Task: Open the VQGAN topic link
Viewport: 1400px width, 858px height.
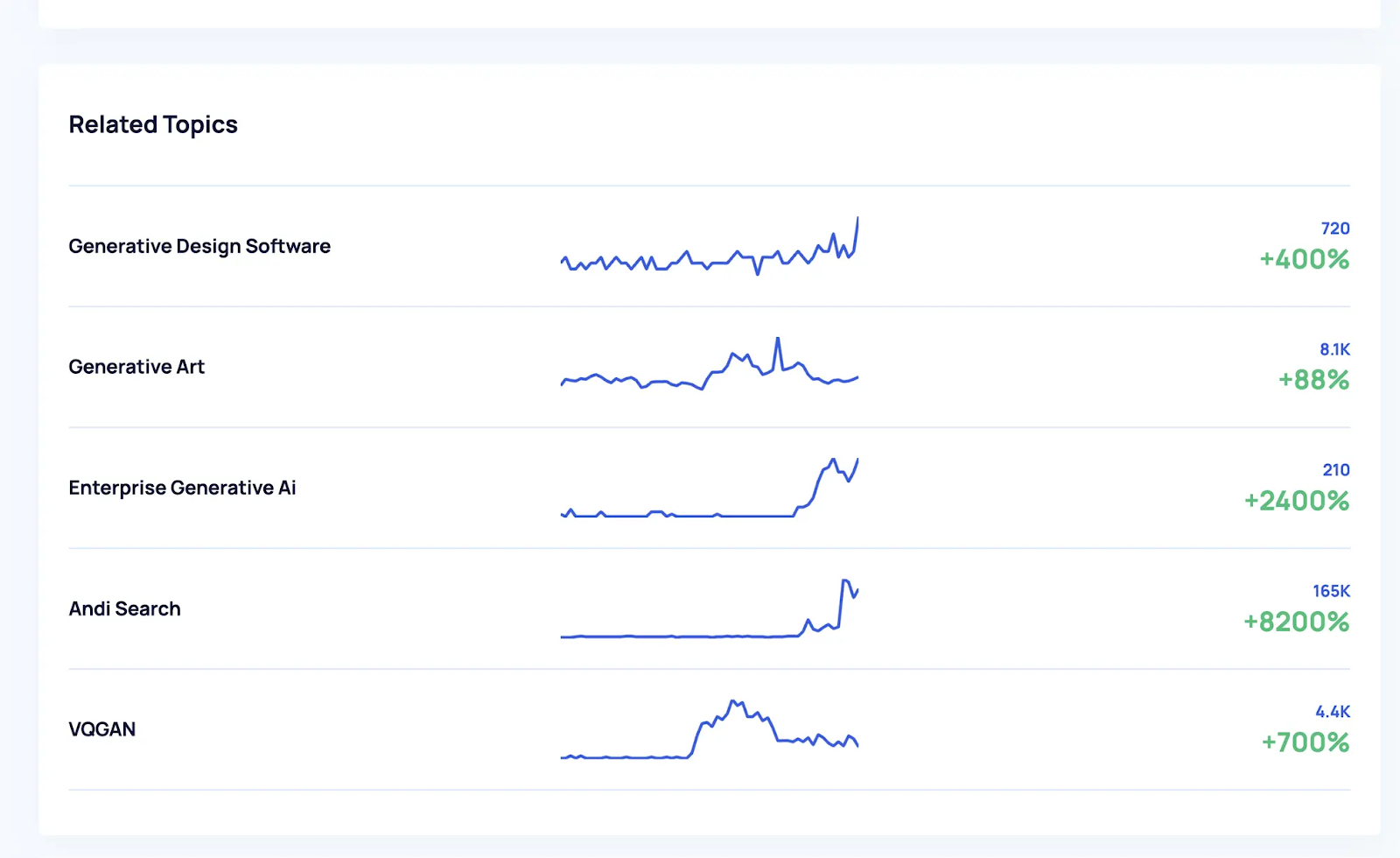Action: point(101,729)
